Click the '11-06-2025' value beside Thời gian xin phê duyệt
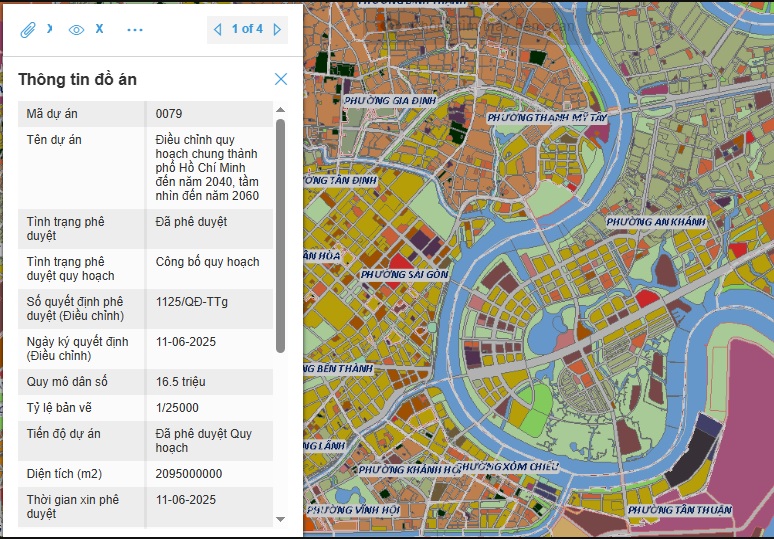 (186, 500)
